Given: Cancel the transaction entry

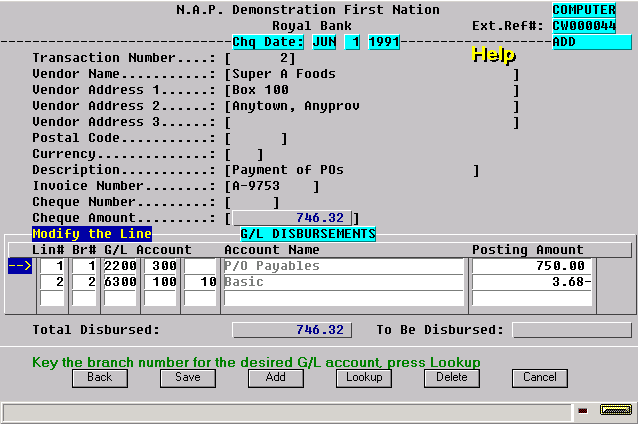Looking at the screenshot, I should [540, 378].
